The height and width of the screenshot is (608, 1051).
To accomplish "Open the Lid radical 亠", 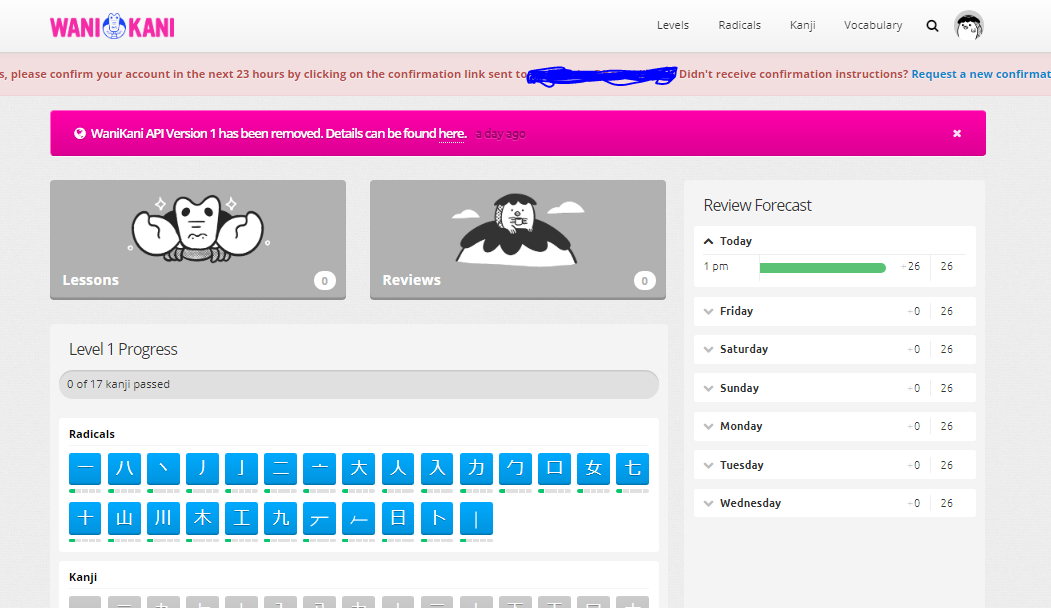I will tap(319, 469).
